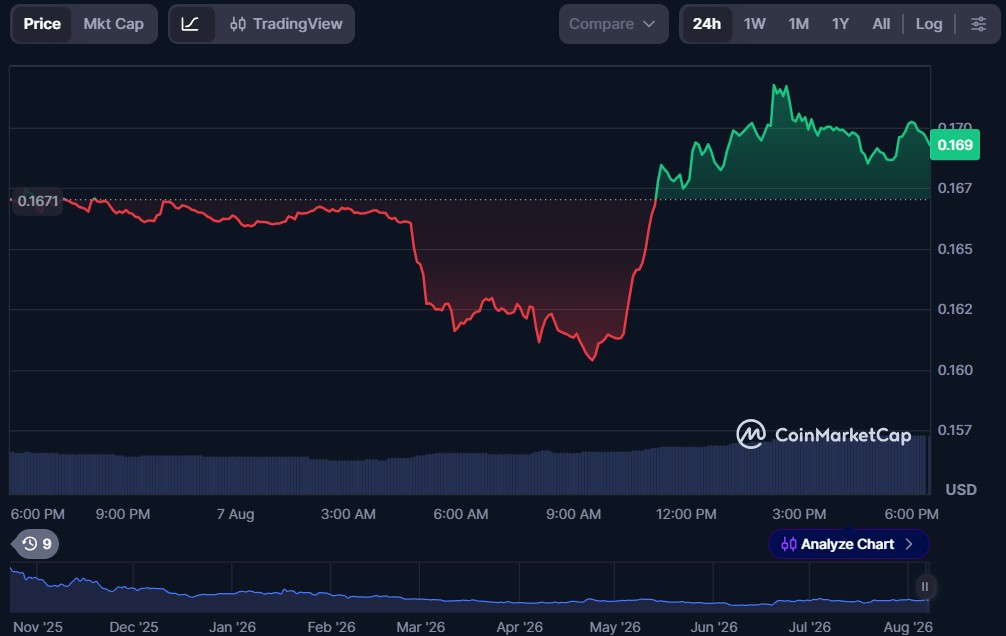Click the 9:00 AM time axis label

[x=574, y=514]
